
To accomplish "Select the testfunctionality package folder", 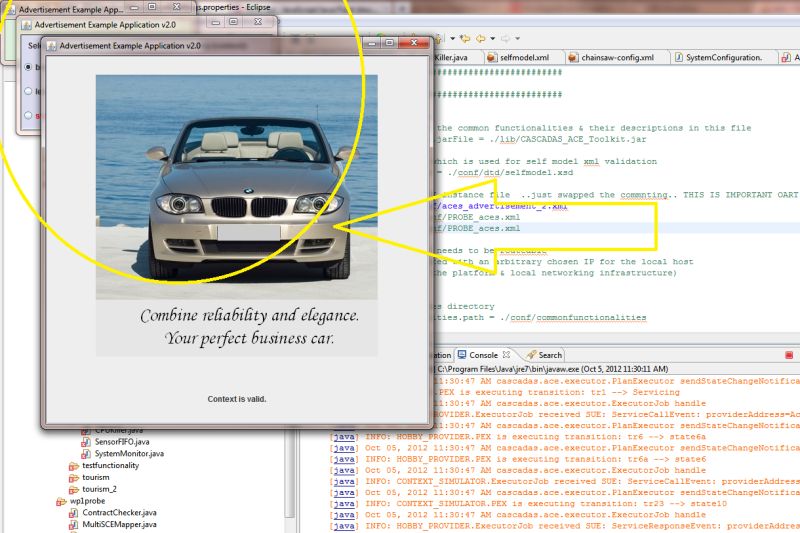I will tap(110, 465).
